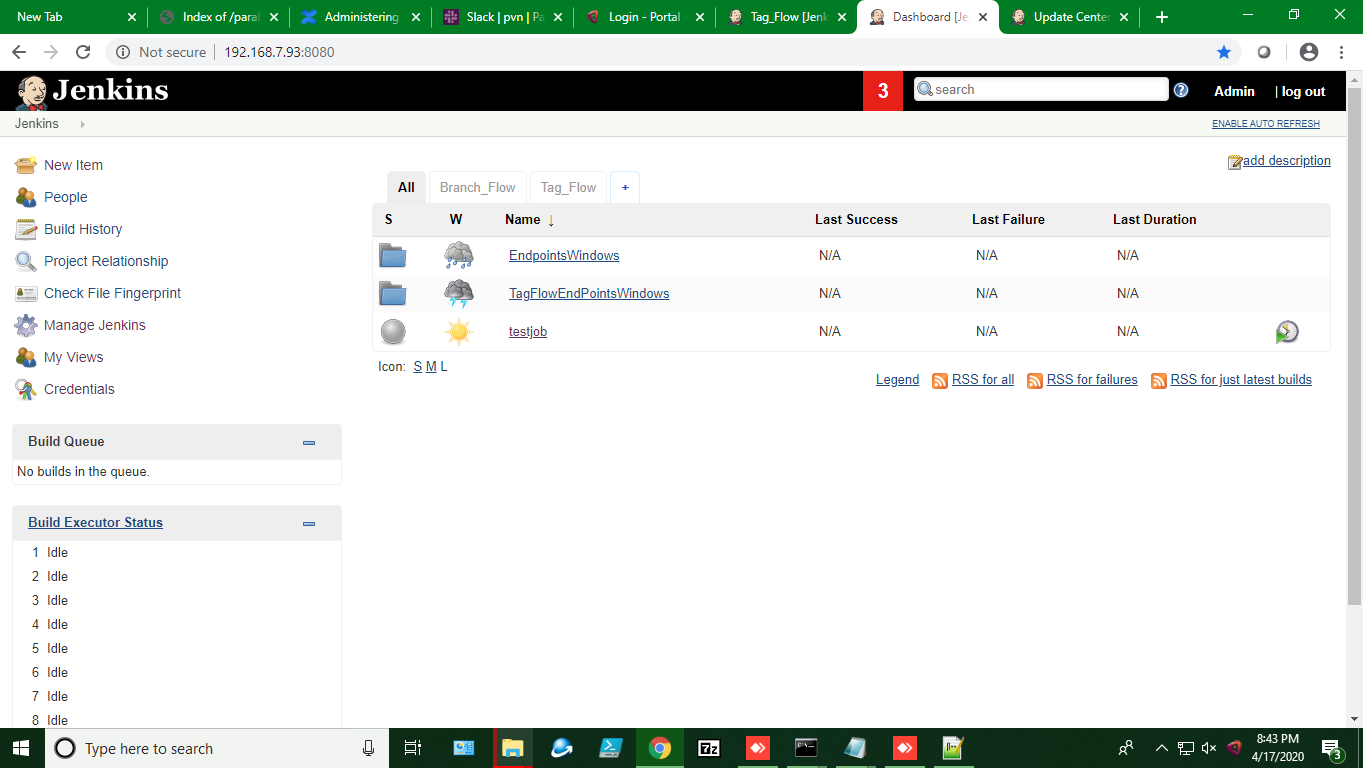Collapse the Build Executor Status panel
Screen dimensions: 1363x768
pyautogui.click(x=309, y=523)
